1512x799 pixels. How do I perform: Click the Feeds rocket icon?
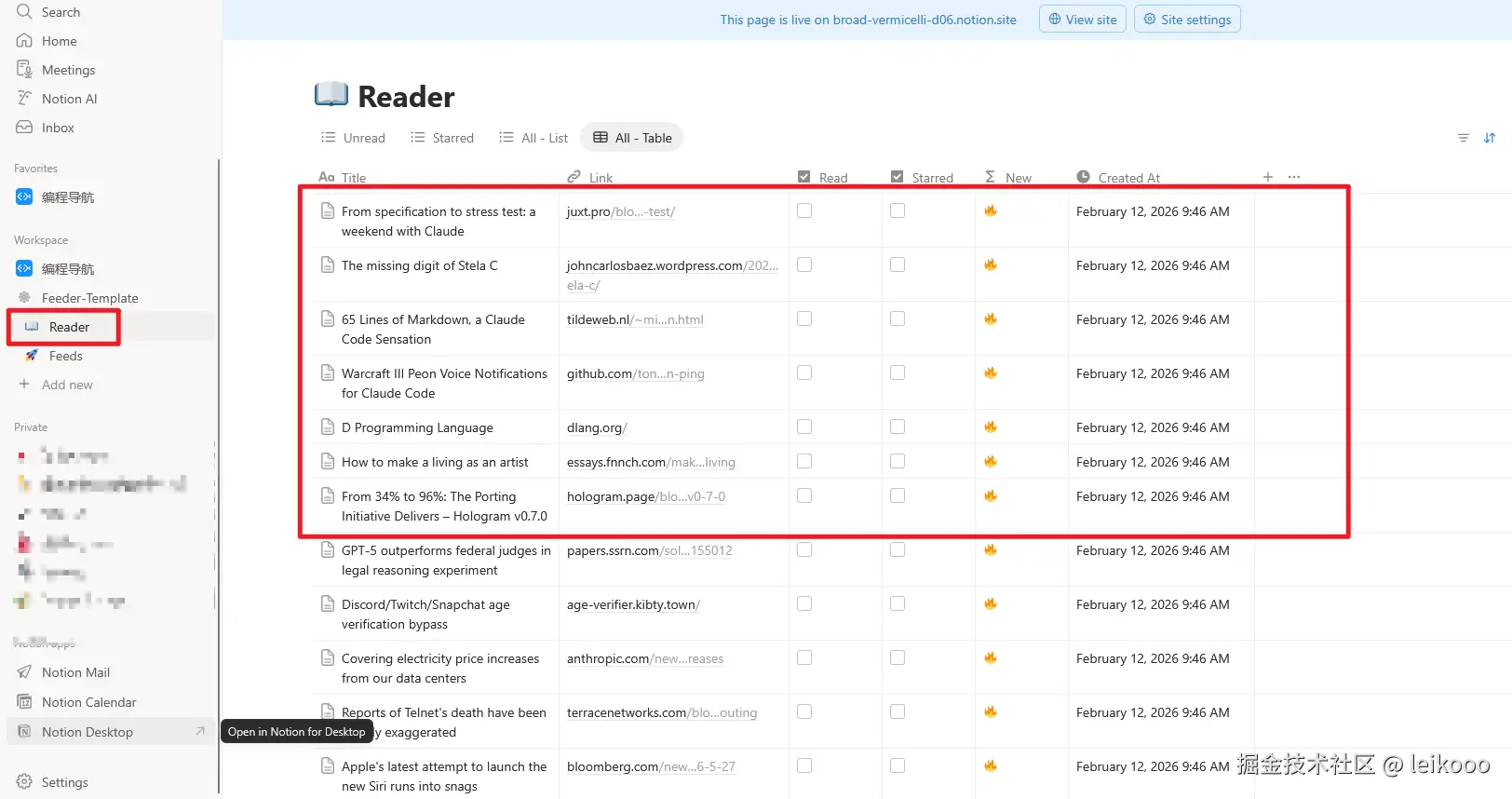pos(32,356)
